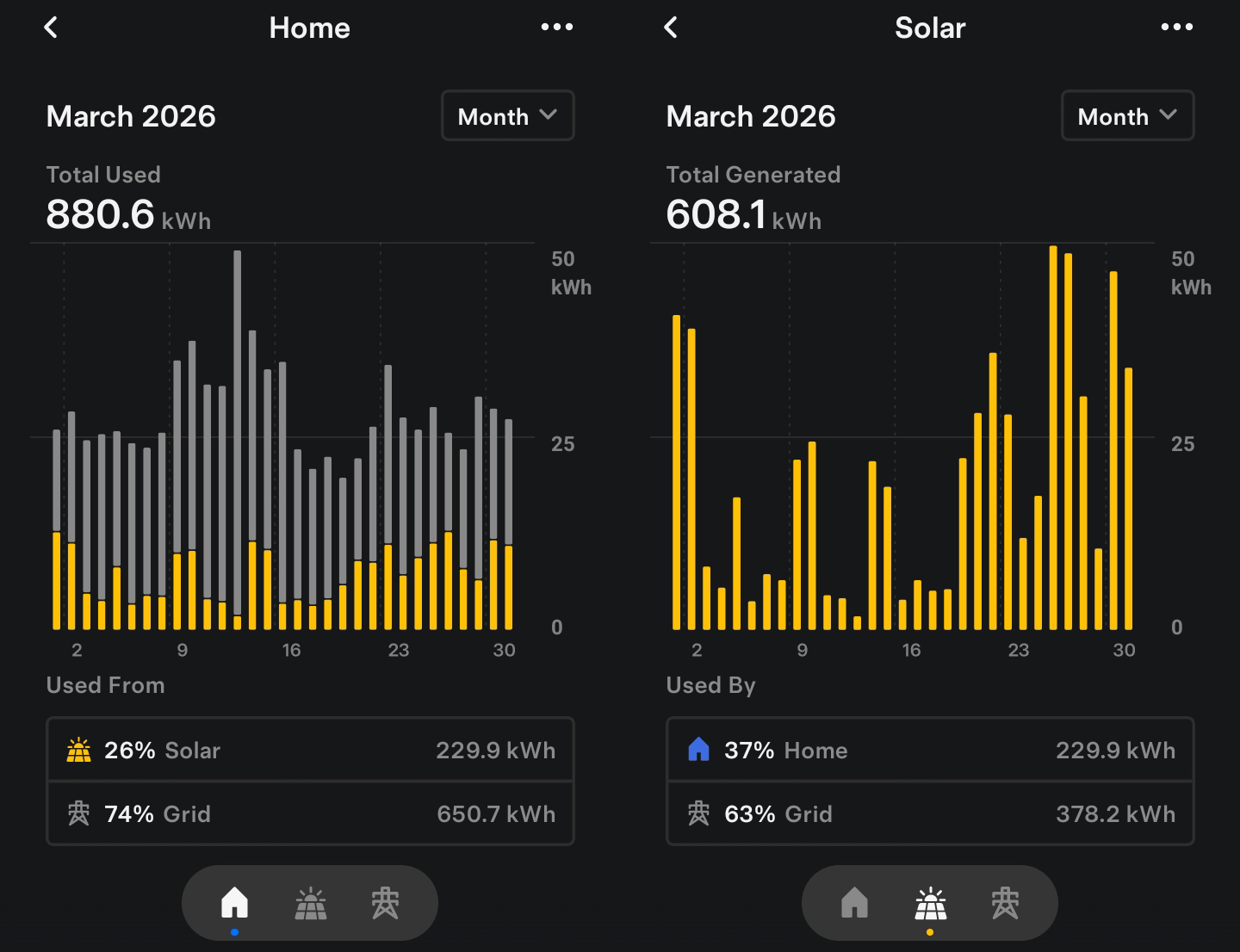The width and height of the screenshot is (1240, 952).
Task: Go back from the Home screen
Action: (x=51, y=28)
